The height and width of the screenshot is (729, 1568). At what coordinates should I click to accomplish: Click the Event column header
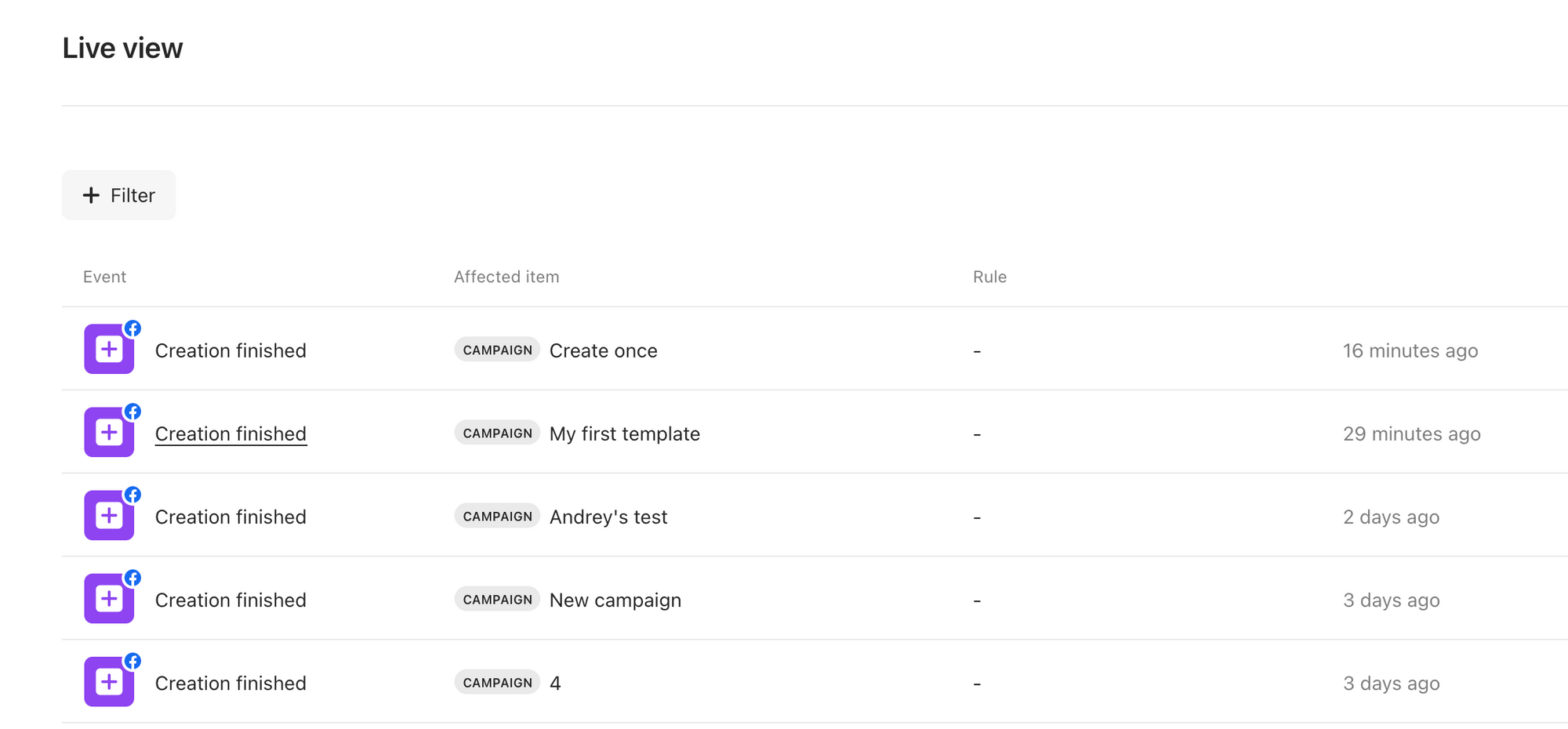click(x=104, y=277)
